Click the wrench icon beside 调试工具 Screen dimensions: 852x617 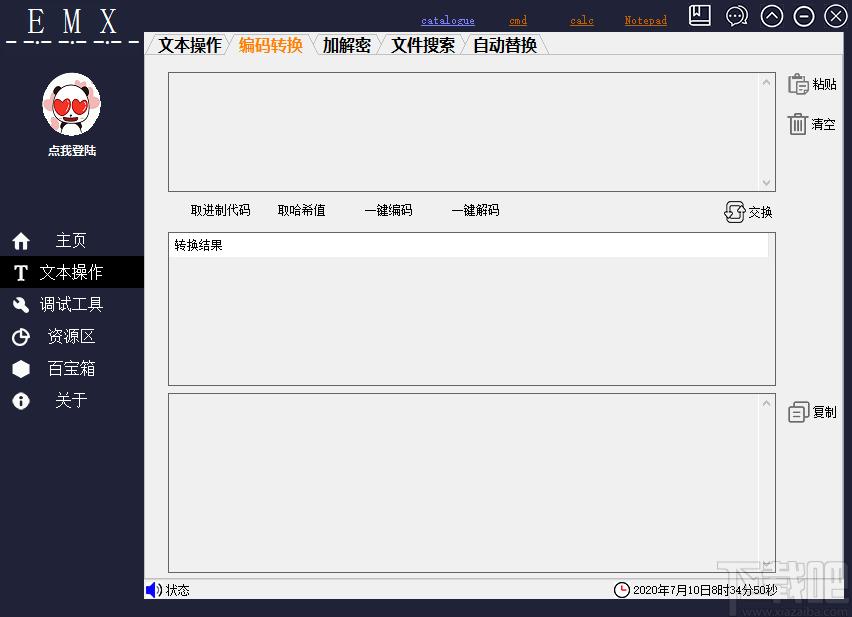pos(21,305)
